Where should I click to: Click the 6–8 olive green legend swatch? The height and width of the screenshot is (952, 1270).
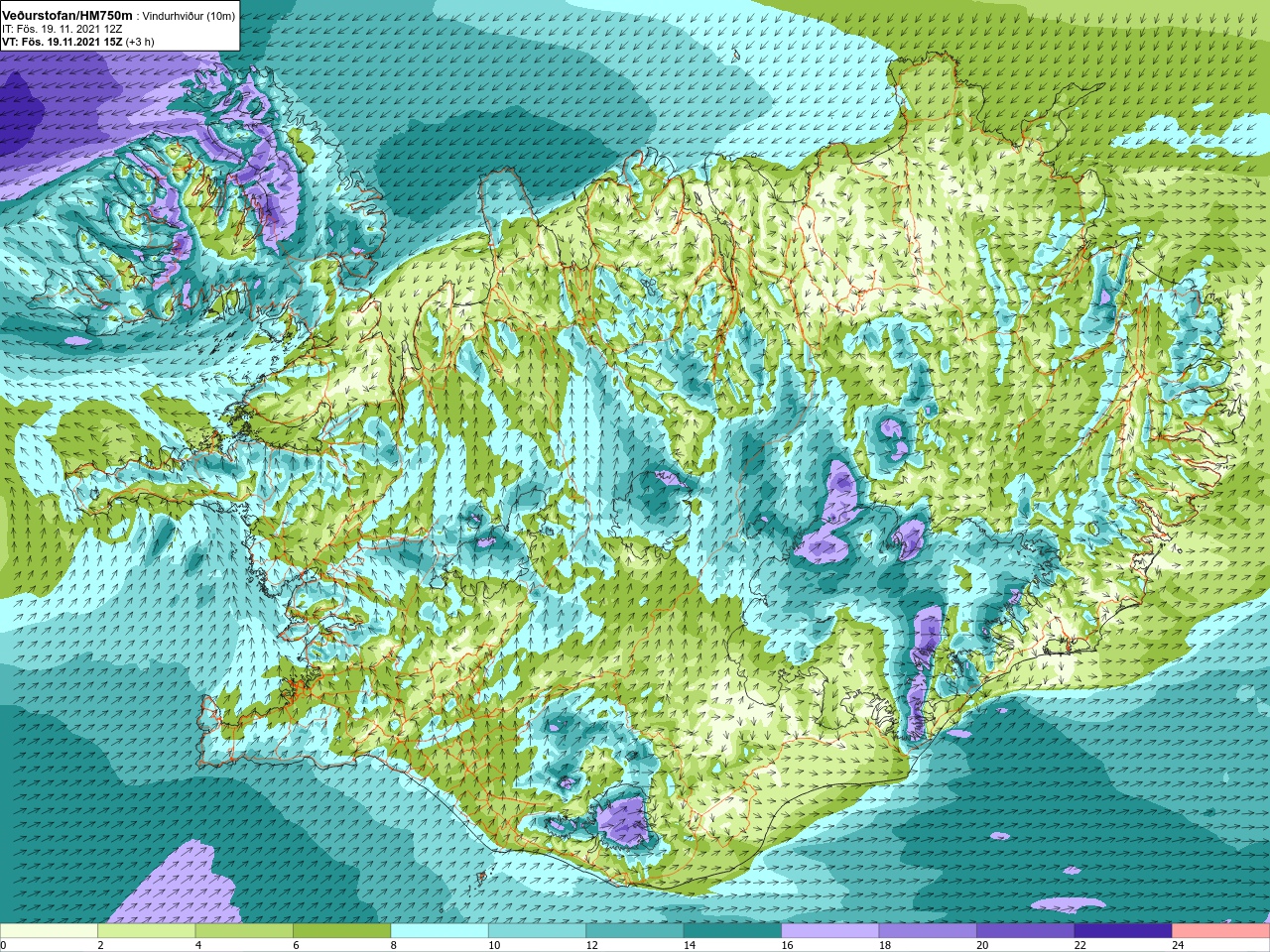[341, 931]
